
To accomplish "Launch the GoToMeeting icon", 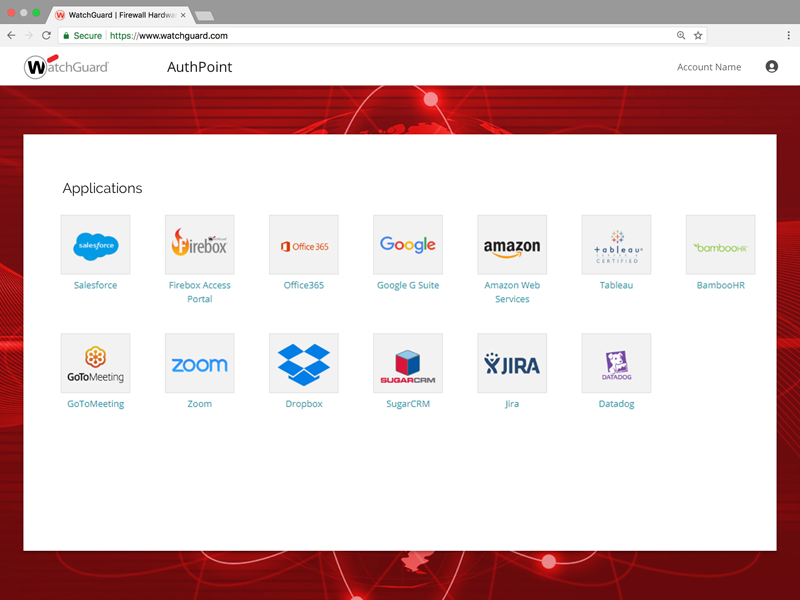I will coord(95,364).
